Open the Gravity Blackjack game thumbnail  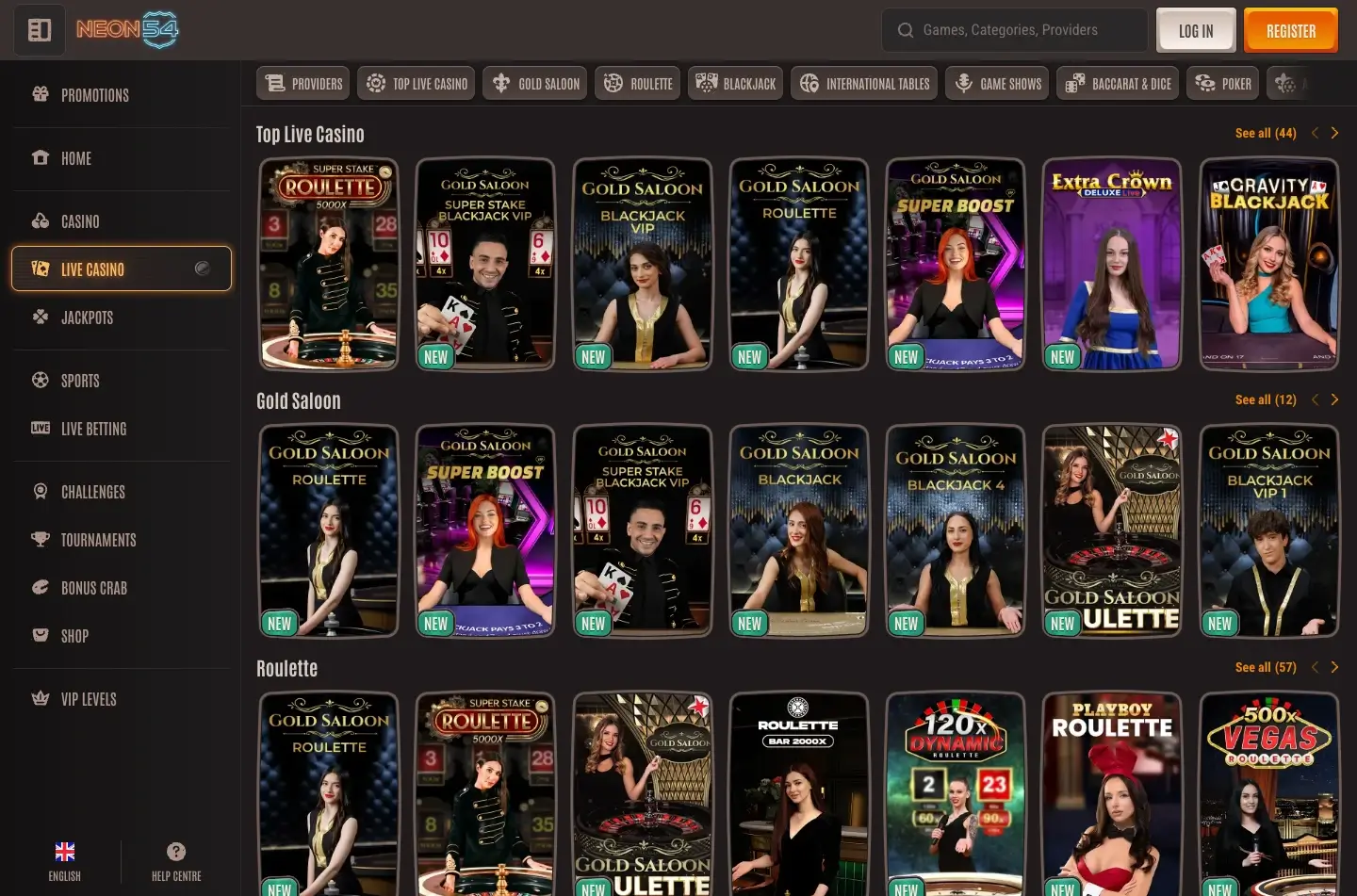point(1268,264)
